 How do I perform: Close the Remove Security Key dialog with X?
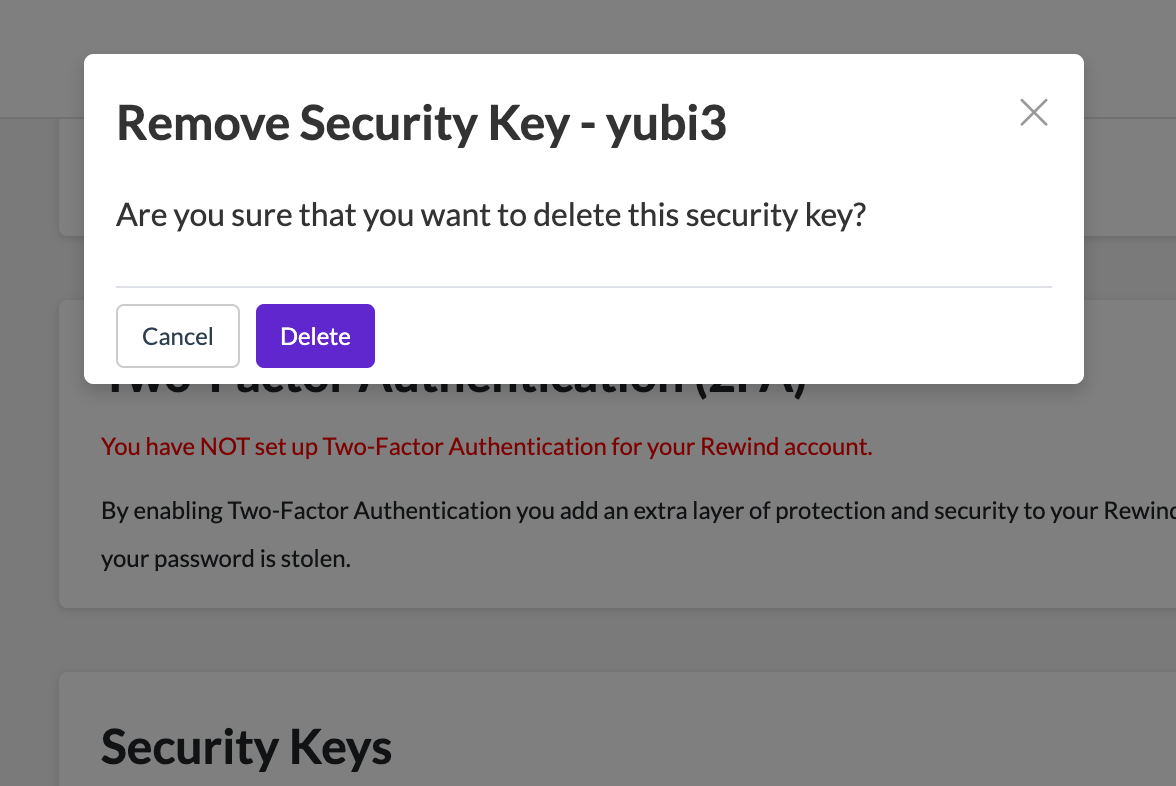point(1033,113)
